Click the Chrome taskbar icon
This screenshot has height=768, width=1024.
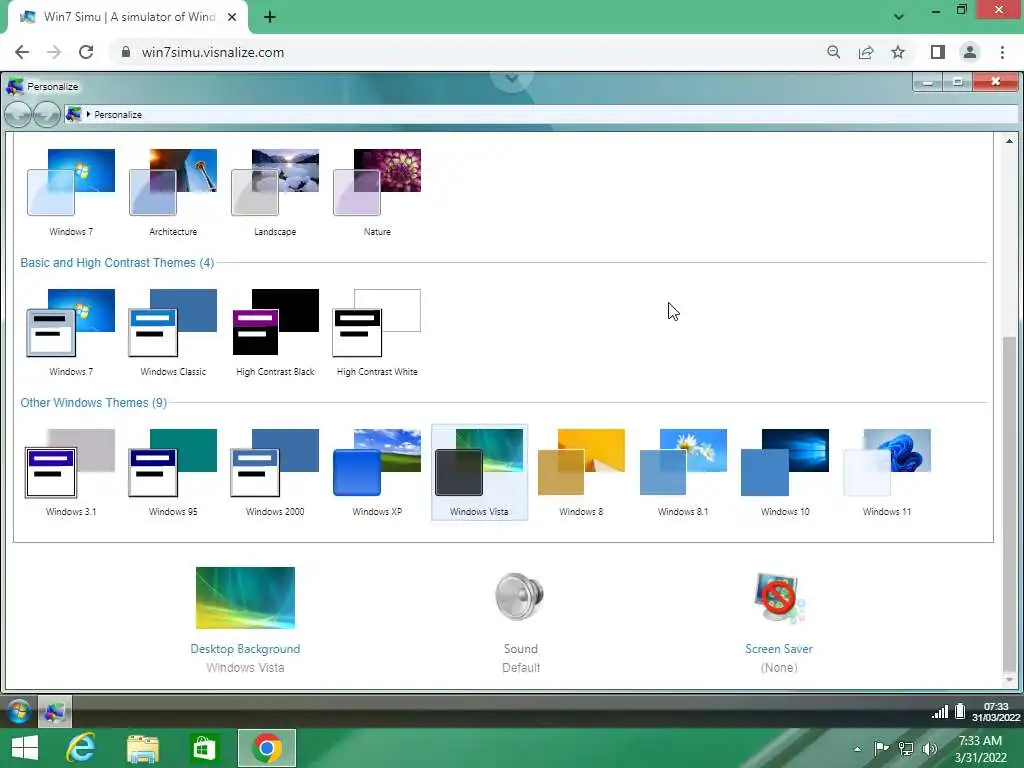click(x=266, y=748)
